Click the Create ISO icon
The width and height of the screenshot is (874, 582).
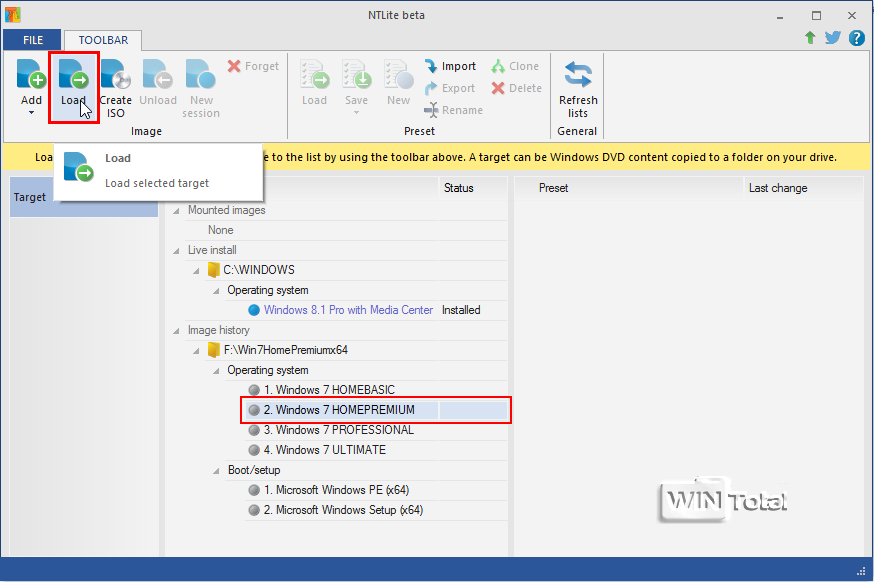(115, 74)
